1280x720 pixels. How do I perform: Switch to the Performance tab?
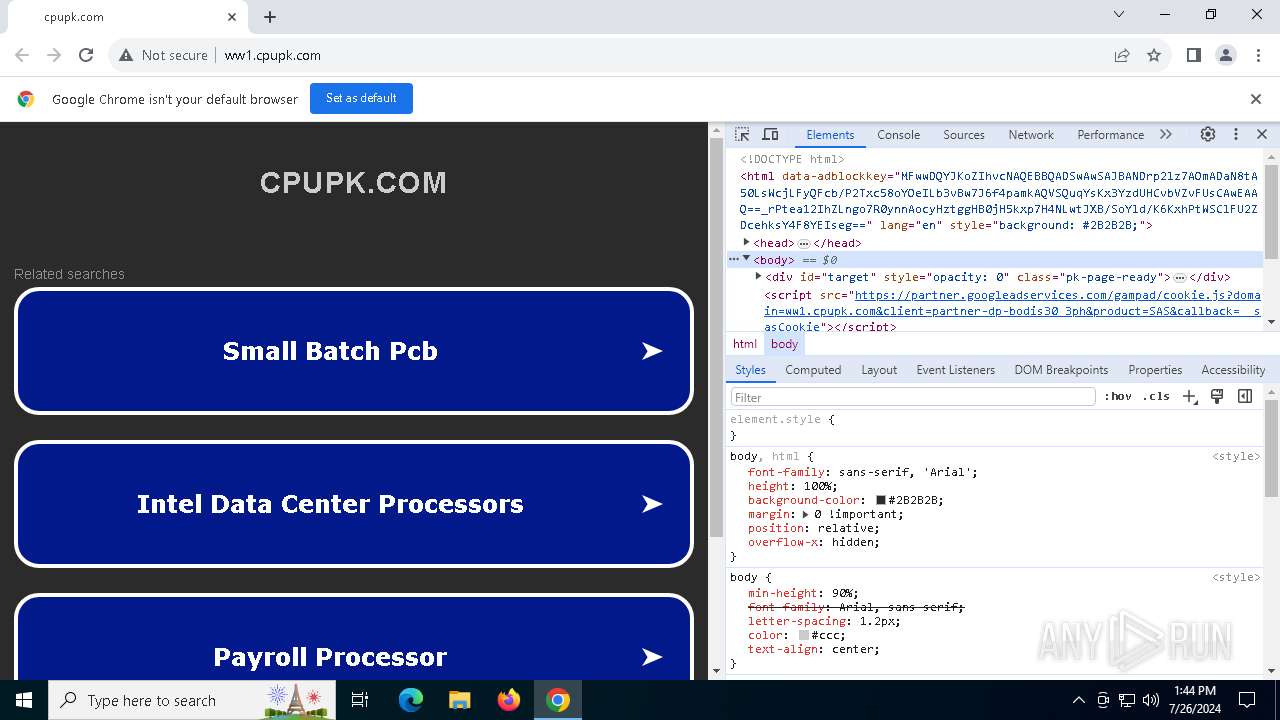click(x=1110, y=134)
